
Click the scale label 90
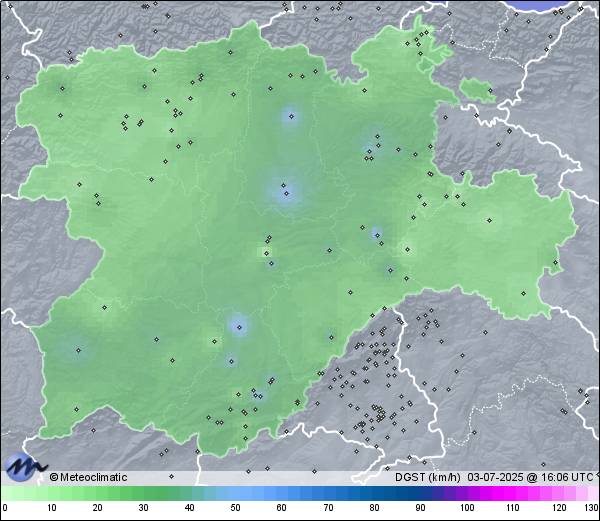420,508
